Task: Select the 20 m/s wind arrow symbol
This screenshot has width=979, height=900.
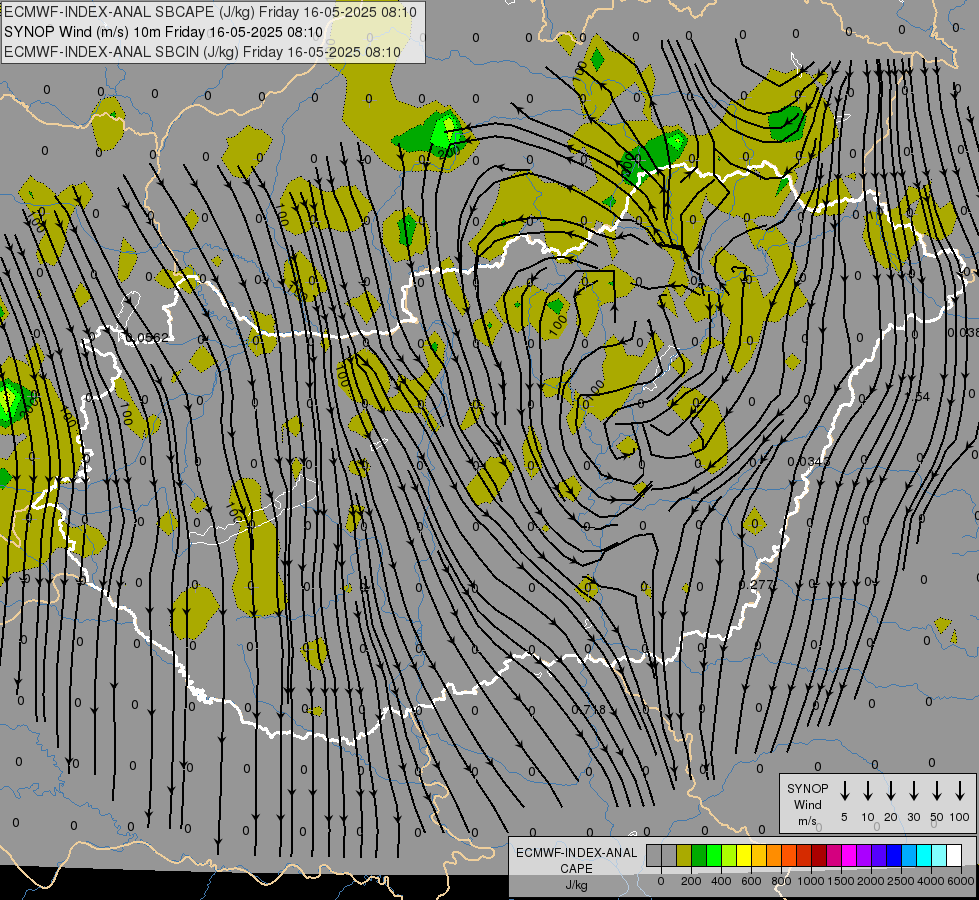Action: [x=890, y=791]
